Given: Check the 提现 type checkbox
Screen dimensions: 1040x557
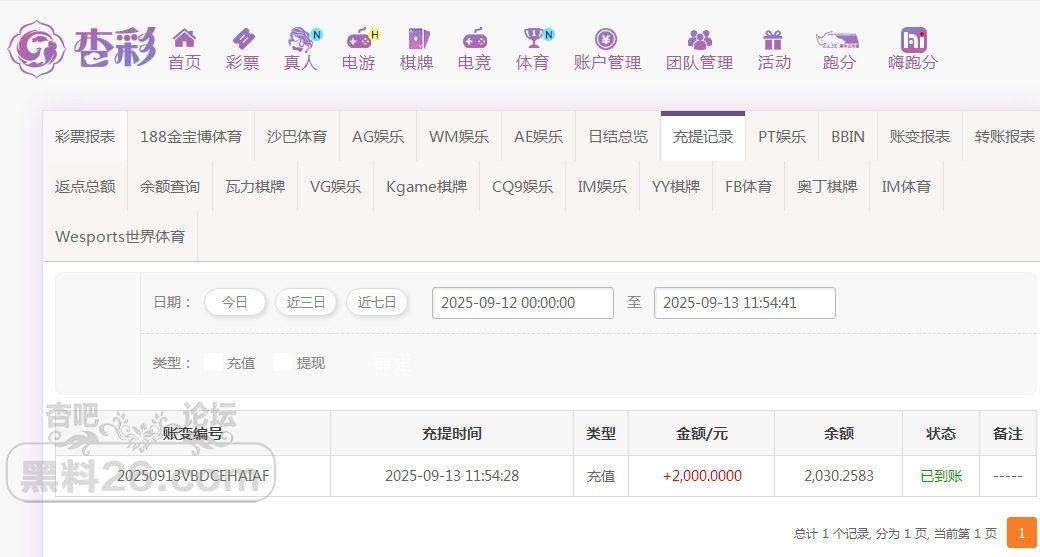Looking at the screenshot, I should tap(283, 363).
